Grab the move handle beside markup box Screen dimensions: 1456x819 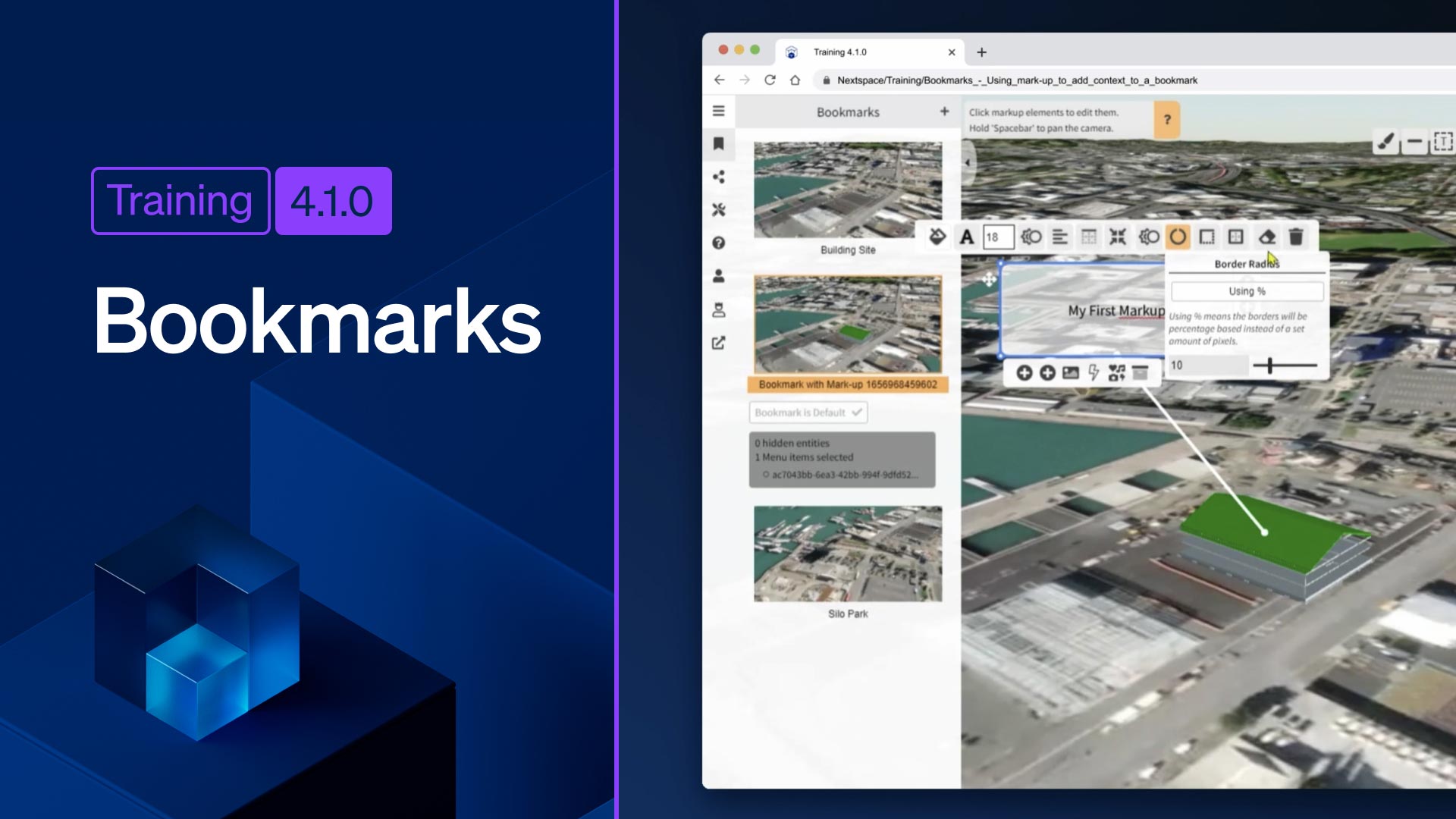[989, 280]
